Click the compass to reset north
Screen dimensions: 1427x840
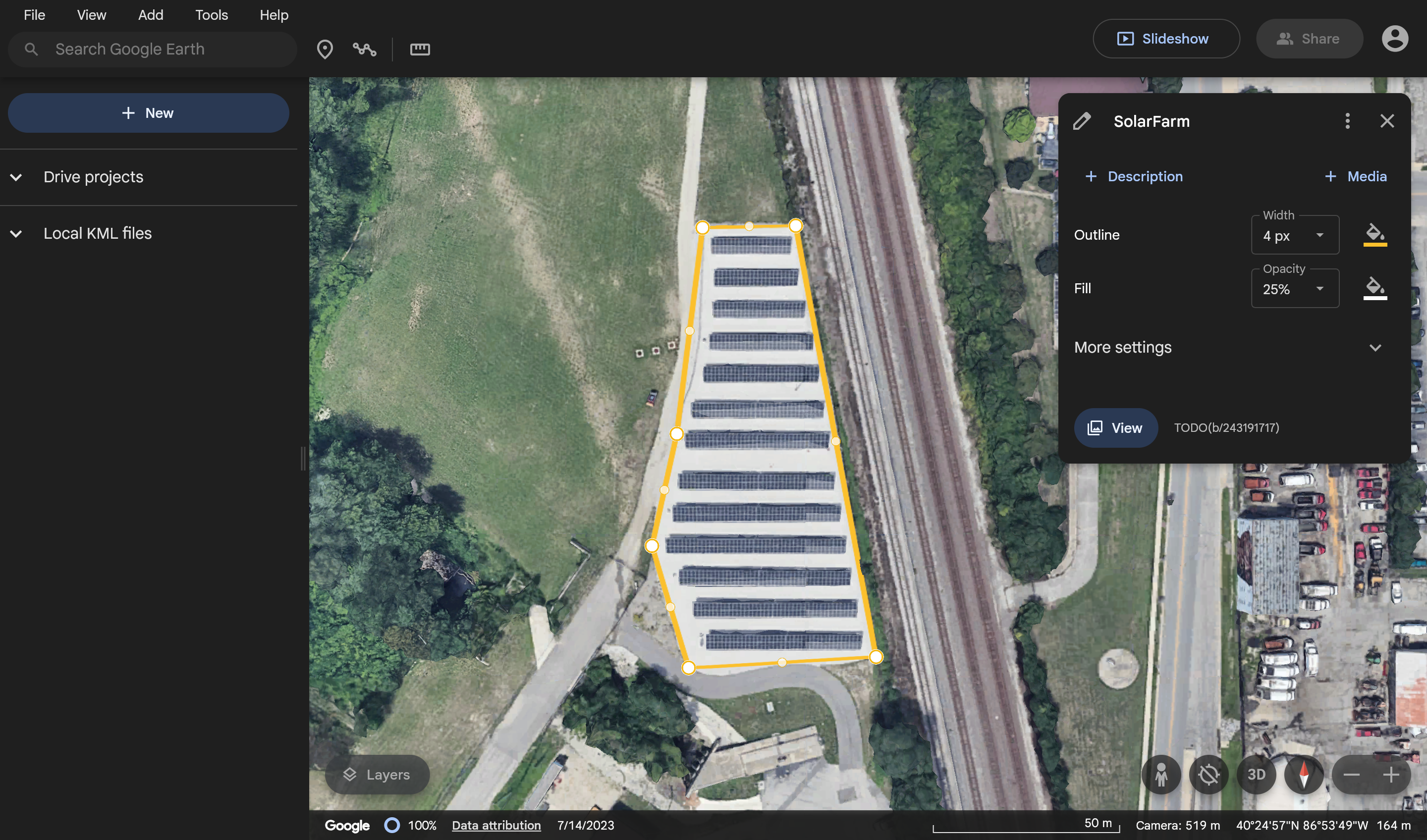tap(1304, 774)
